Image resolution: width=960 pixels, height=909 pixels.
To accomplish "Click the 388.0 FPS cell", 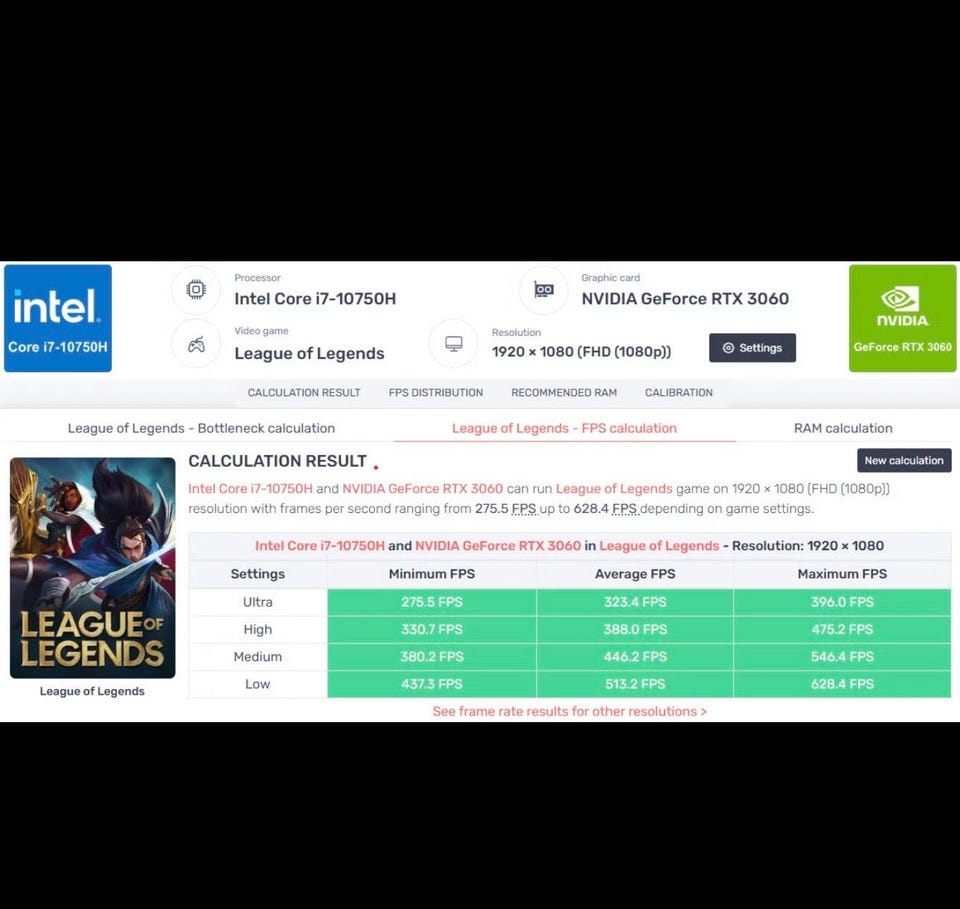I will click(635, 629).
